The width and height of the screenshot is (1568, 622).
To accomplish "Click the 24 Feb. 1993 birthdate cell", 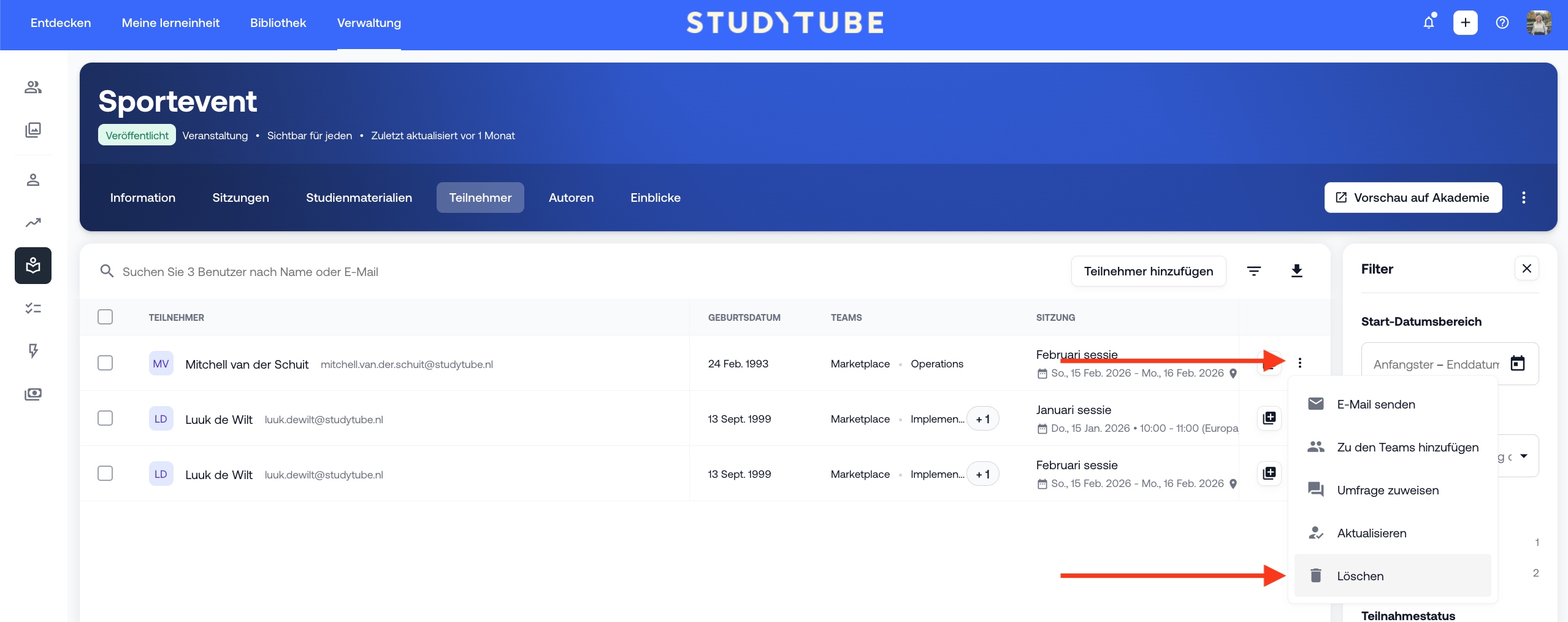I will click(738, 364).
